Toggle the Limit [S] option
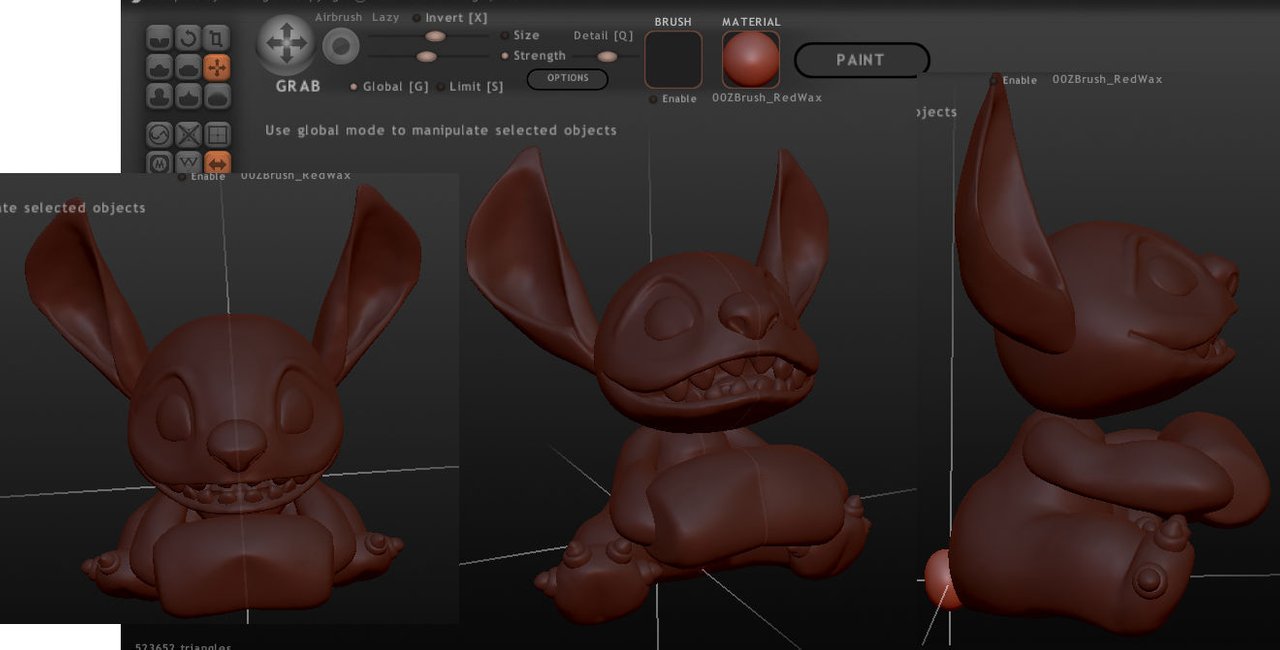This screenshot has height=650, width=1280. 469,86
